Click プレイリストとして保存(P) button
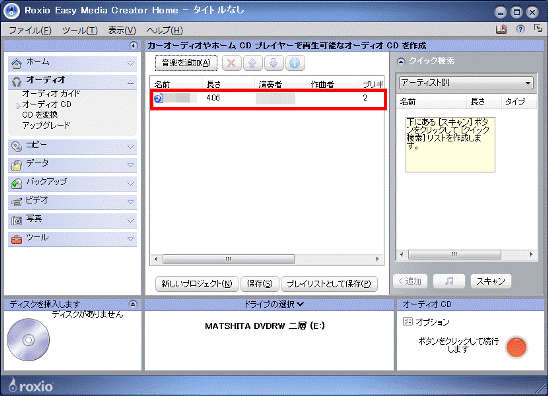548x396 pixels. coord(329,283)
